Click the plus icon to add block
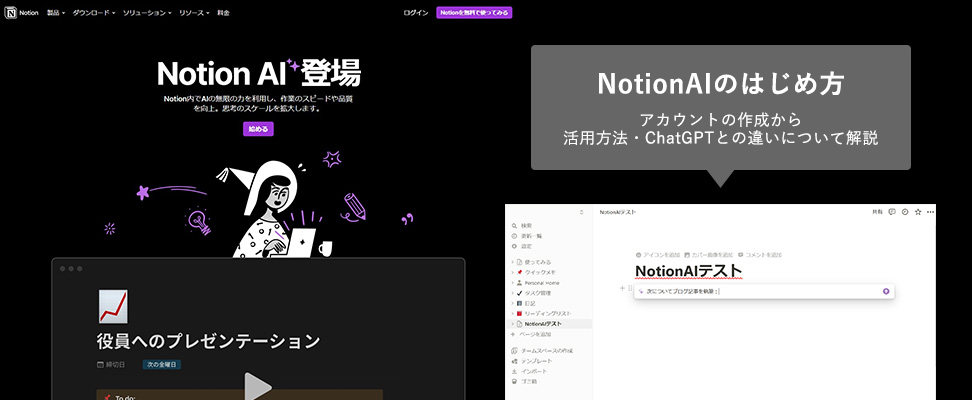 [622, 288]
